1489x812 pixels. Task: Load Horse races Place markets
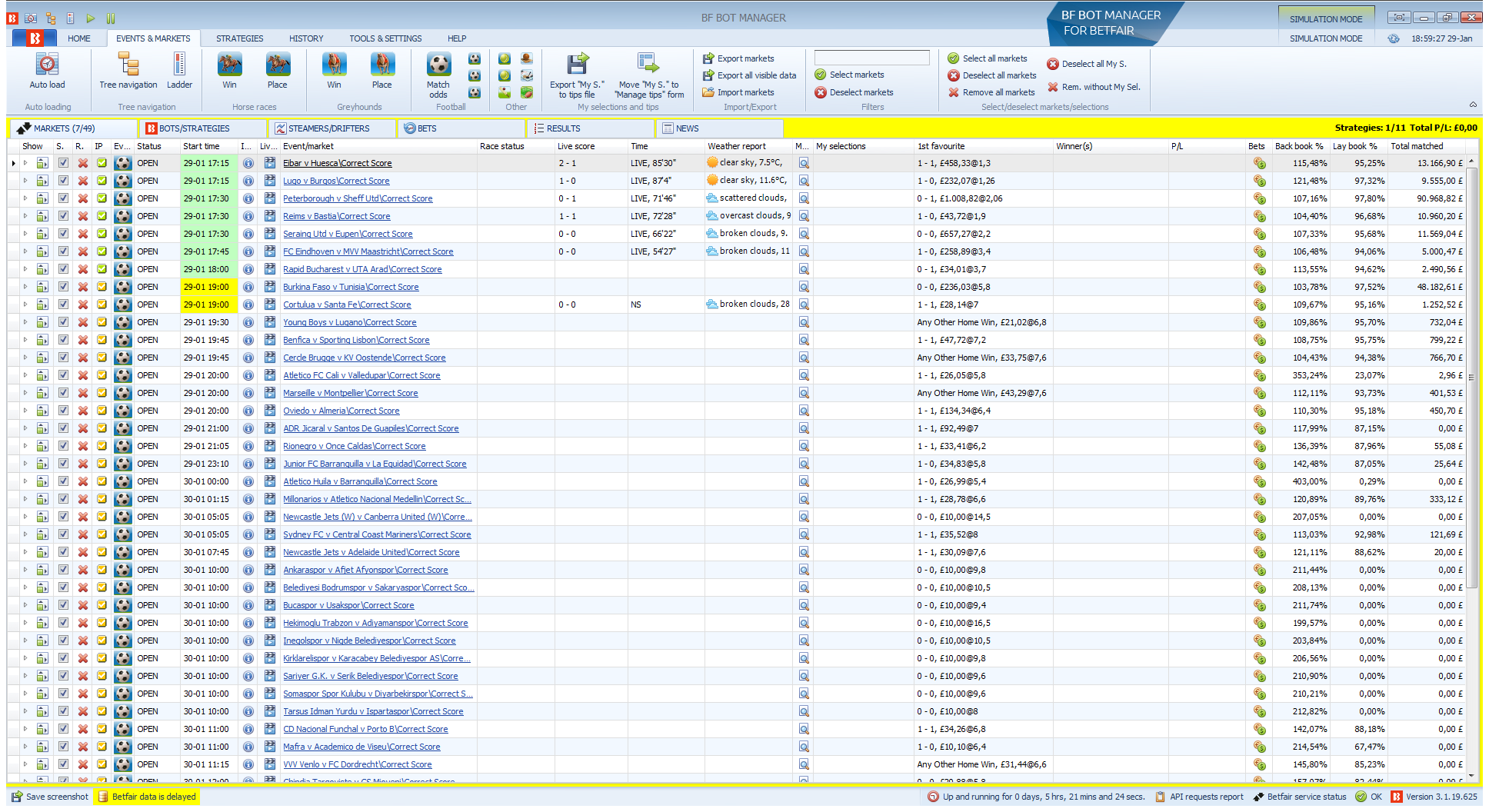tap(278, 71)
